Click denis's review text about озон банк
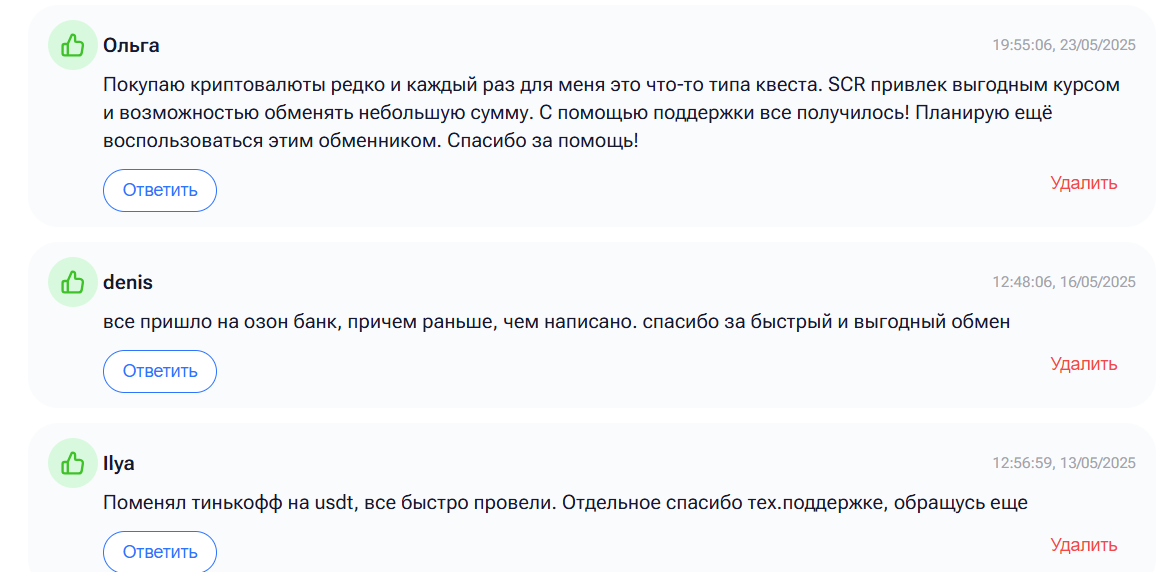Viewport: 1163px width, 572px height. point(557,323)
